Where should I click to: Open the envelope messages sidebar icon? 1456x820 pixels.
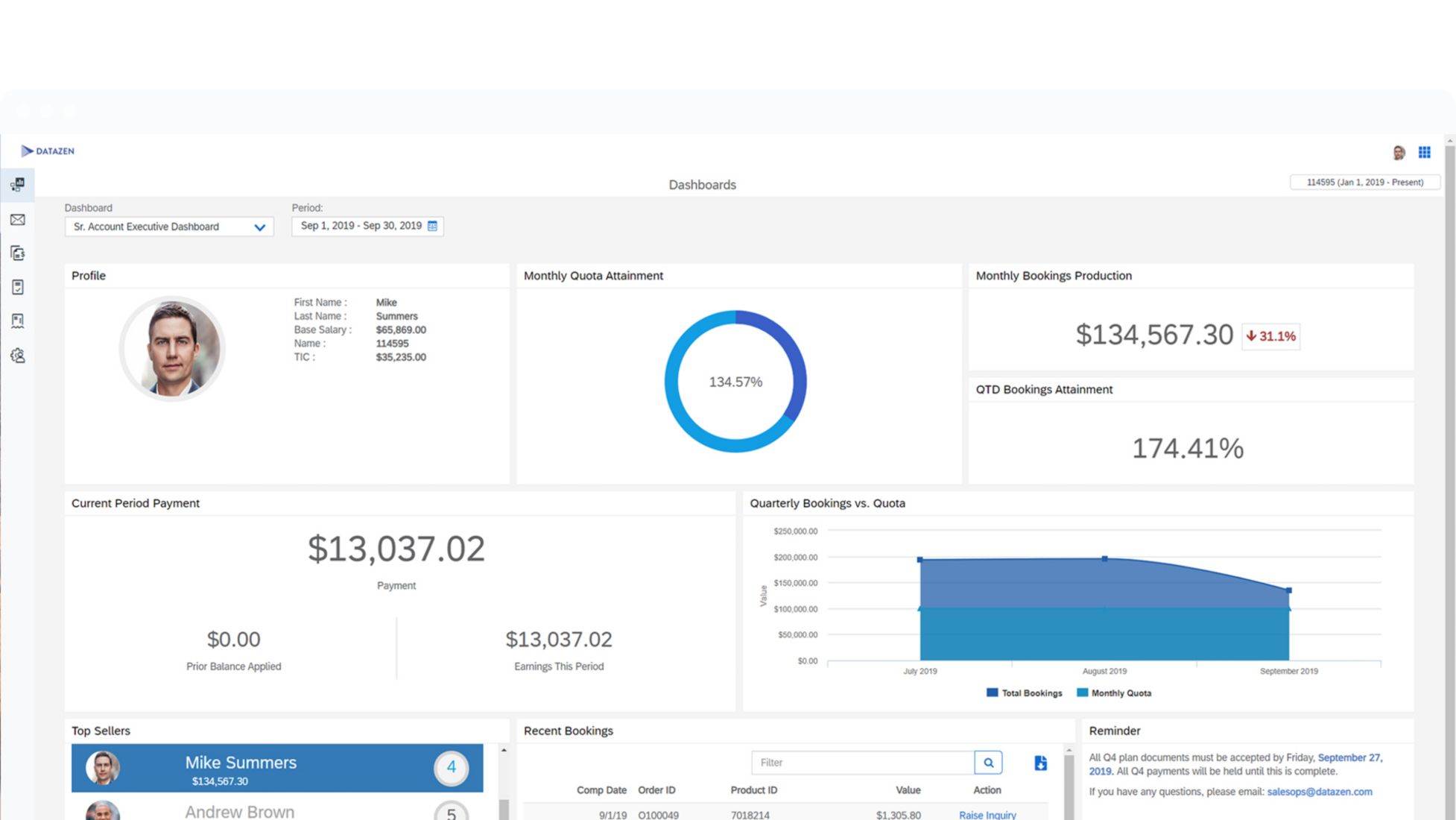tap(18, 220)
